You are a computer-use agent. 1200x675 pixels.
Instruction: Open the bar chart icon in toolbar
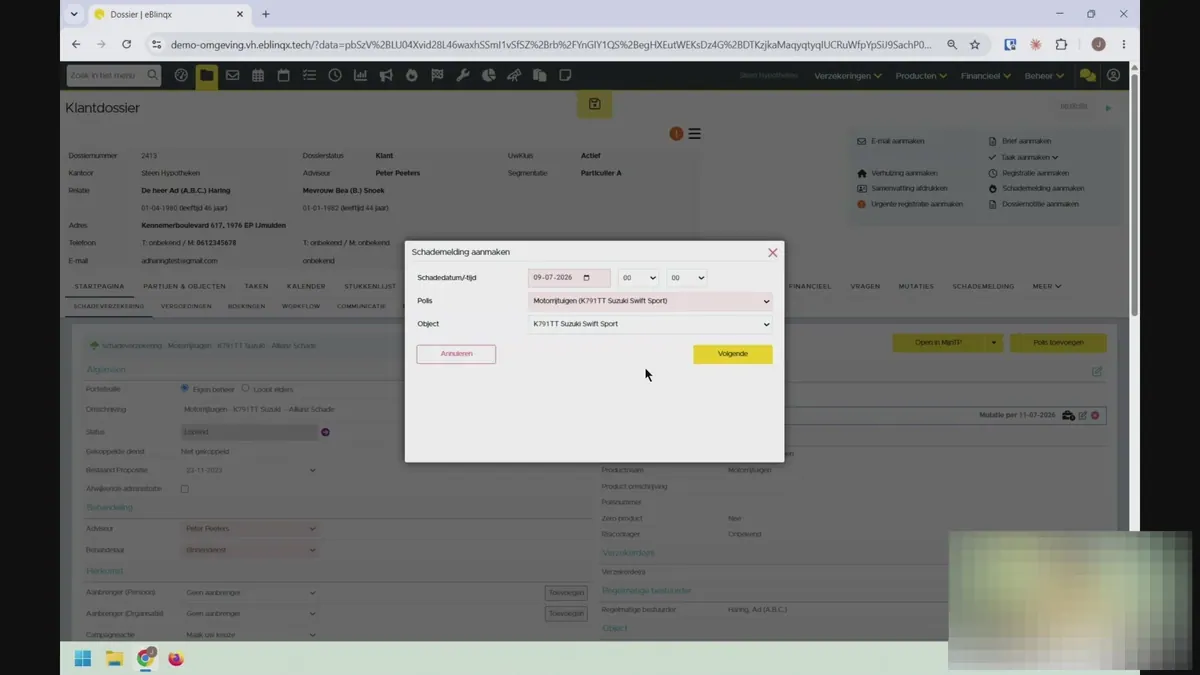(360, 75)
